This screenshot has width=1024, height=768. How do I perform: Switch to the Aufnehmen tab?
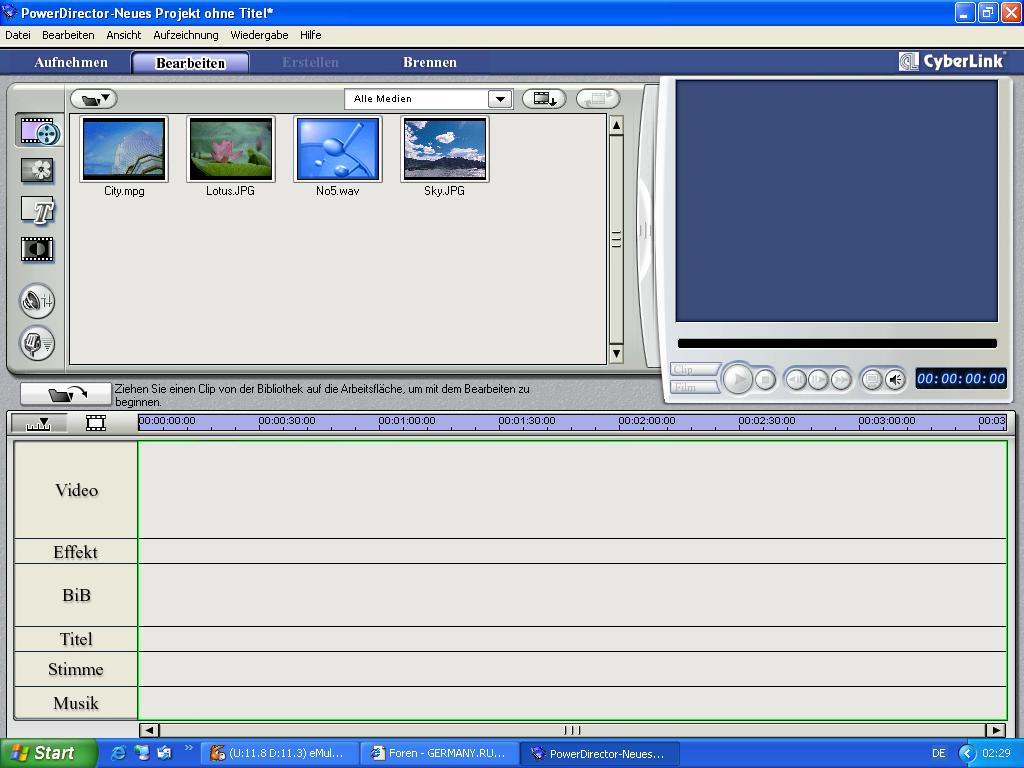click(x=71, y=63)
